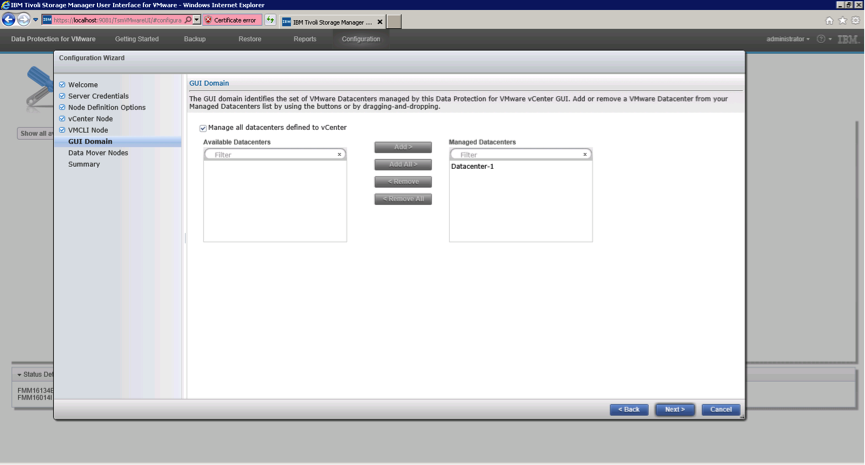Click the help question mark icon

point(821,39)
